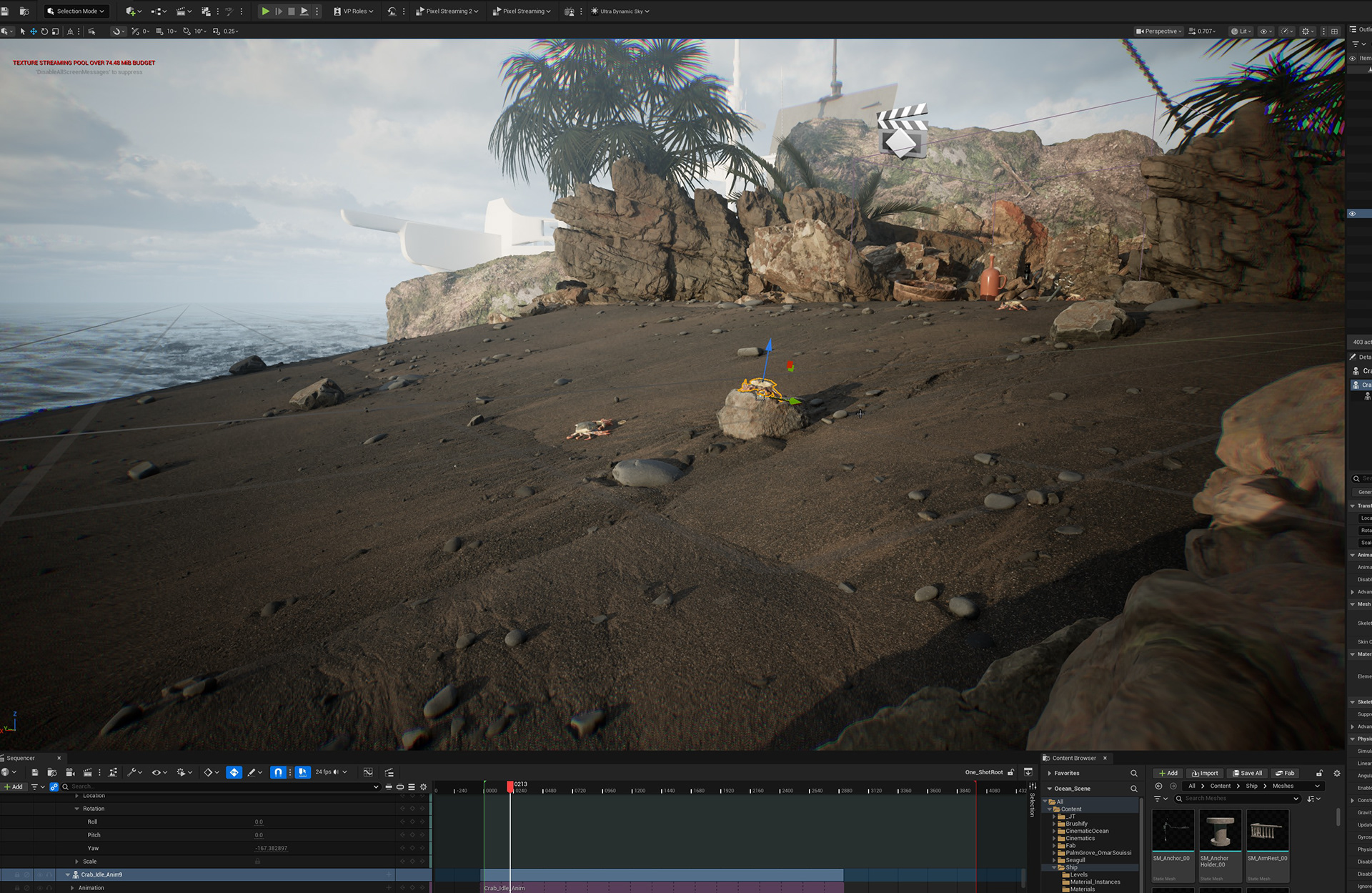The height and width of the screenshot is (893, 1372).
Task: Click the Stop simulation button in the main toolbar
Action: [x=292, y=11]
